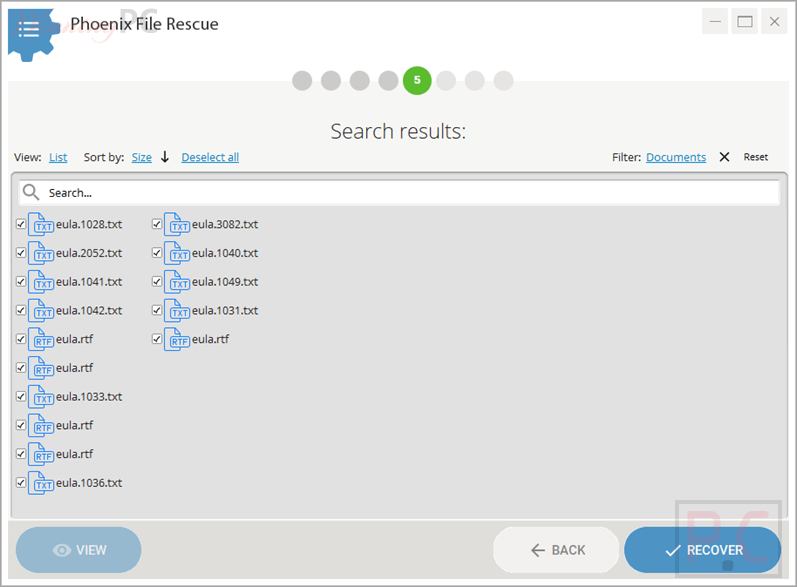The image size is (797, 587).
Task: Uncheck the eula.2052.txt checkbox
Action: pos(21,253)
